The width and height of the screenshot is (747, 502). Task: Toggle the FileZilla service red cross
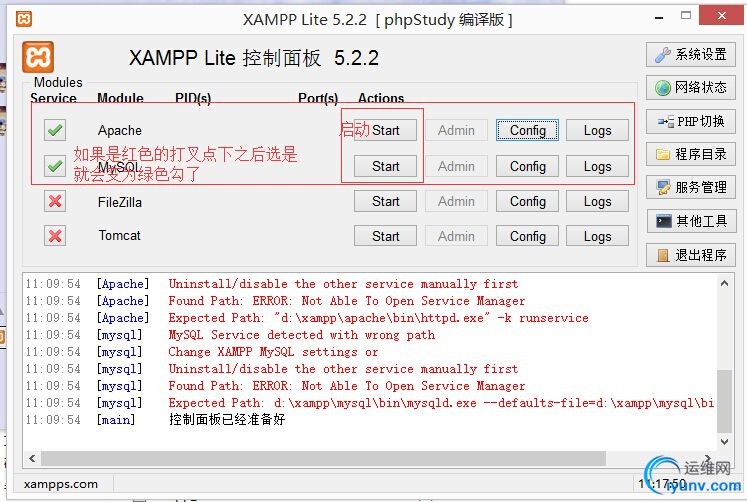[x=55, y=201]
